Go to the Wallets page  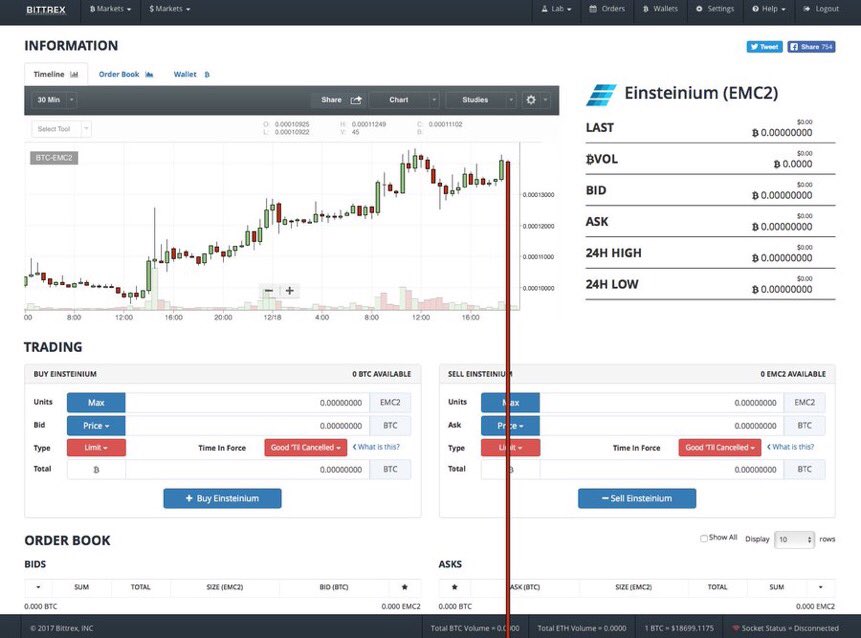click(x=660, y=9)
